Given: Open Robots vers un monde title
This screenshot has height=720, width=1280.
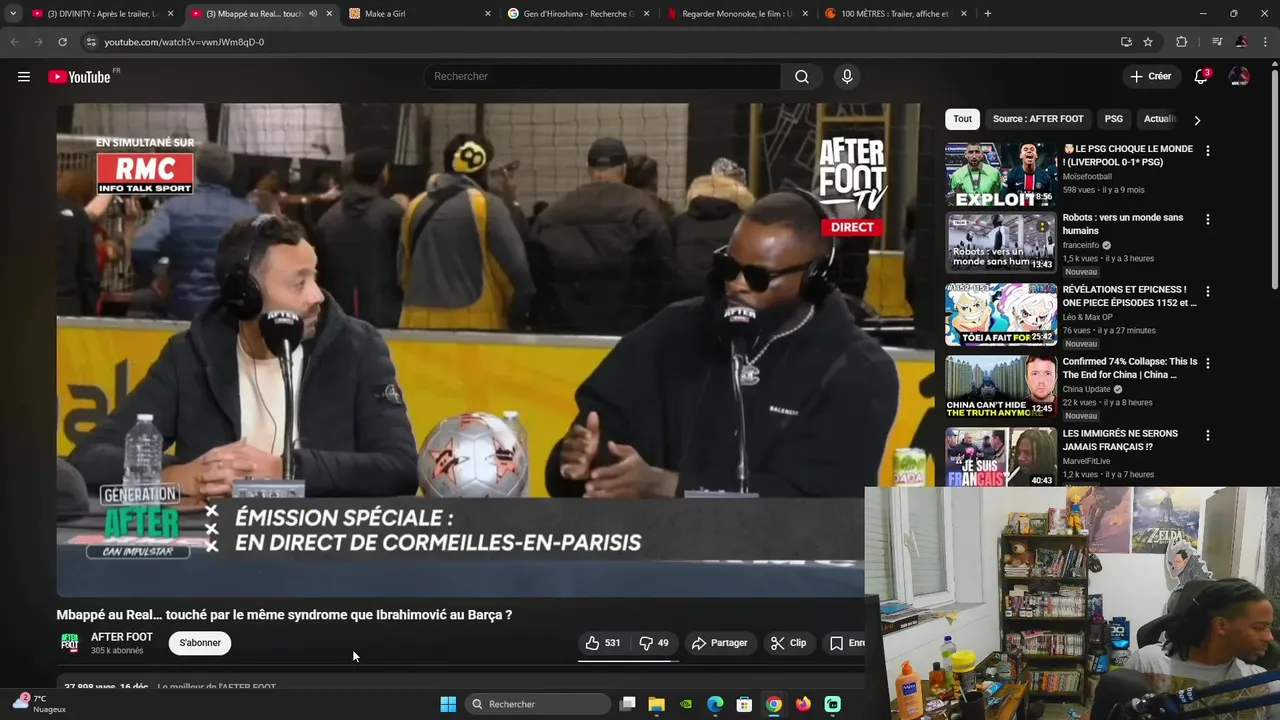Looking at the screenshot, I should tap(1123, 224).
